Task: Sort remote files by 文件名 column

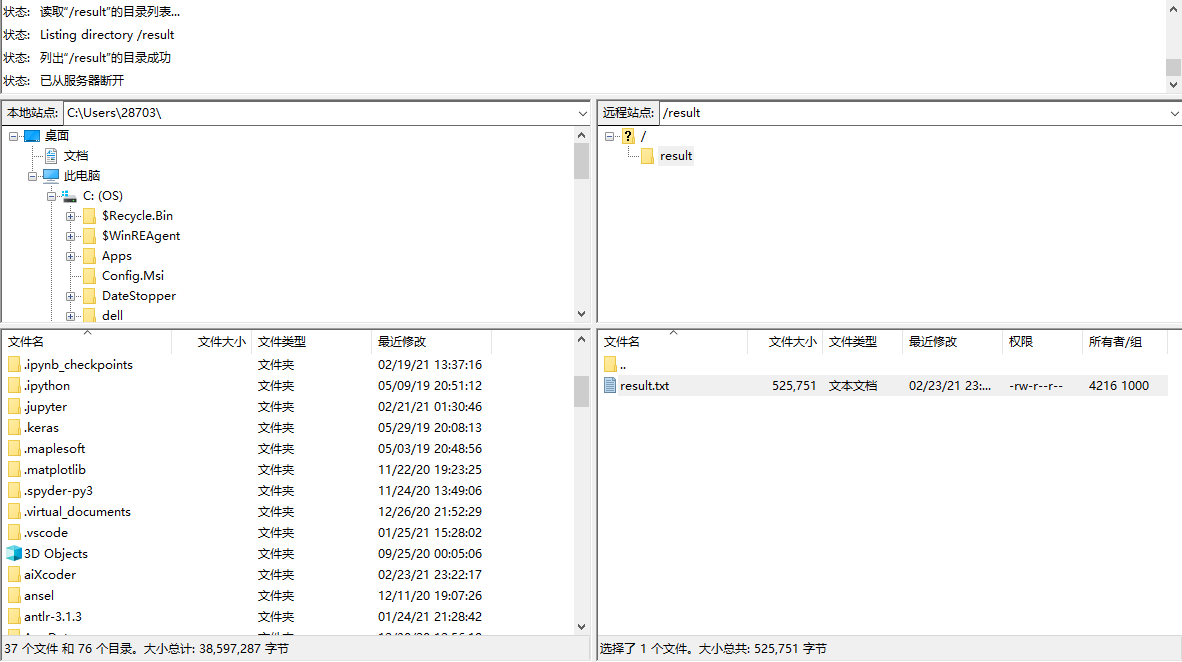Action: [x=672, y=342]
